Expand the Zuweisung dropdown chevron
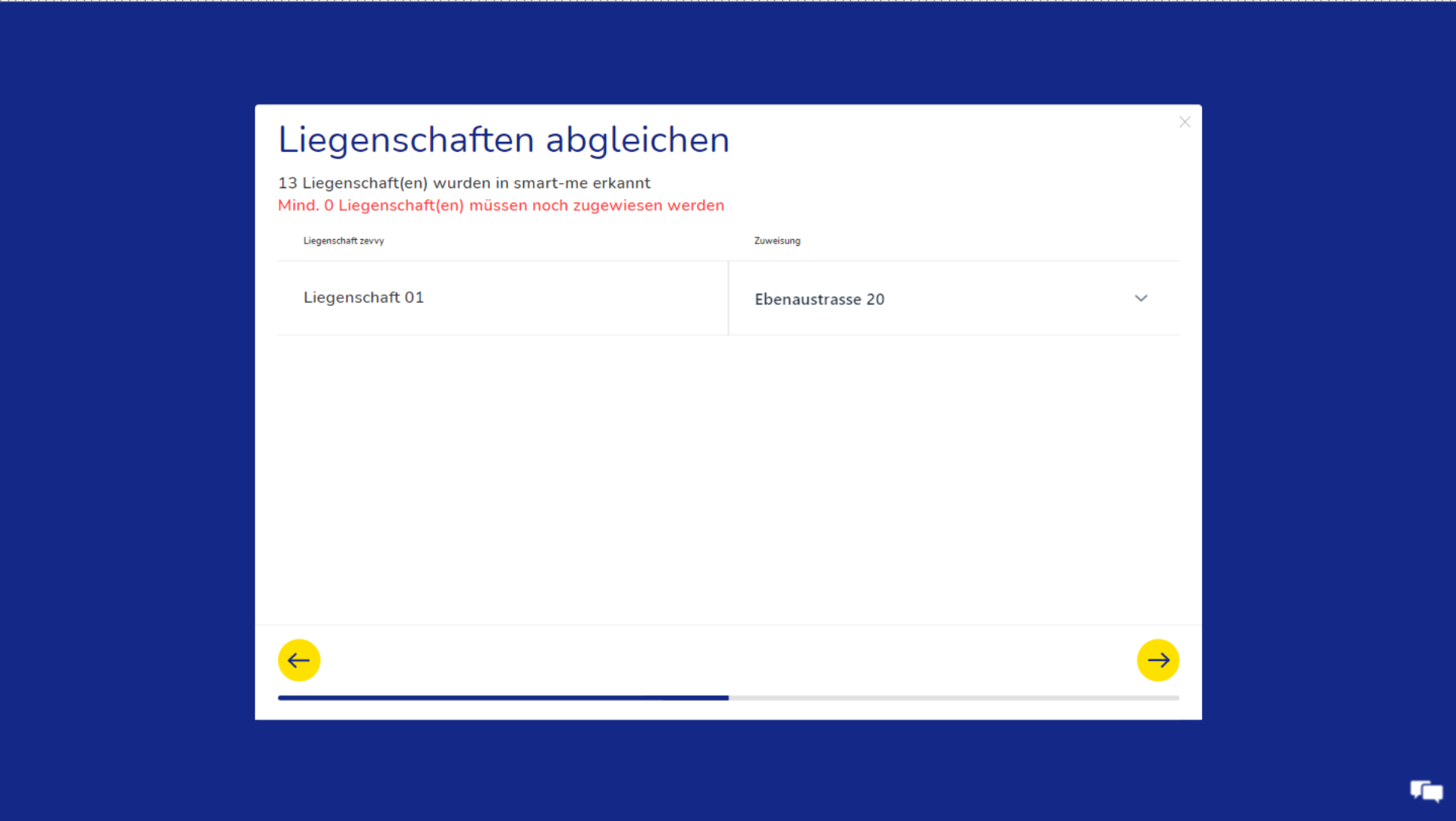Screen dimensions: 1456x821 [x=1141, y=298]
